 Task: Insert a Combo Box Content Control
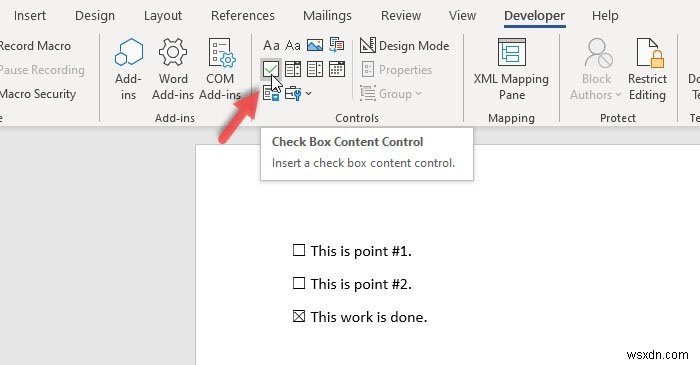point(293,69)
